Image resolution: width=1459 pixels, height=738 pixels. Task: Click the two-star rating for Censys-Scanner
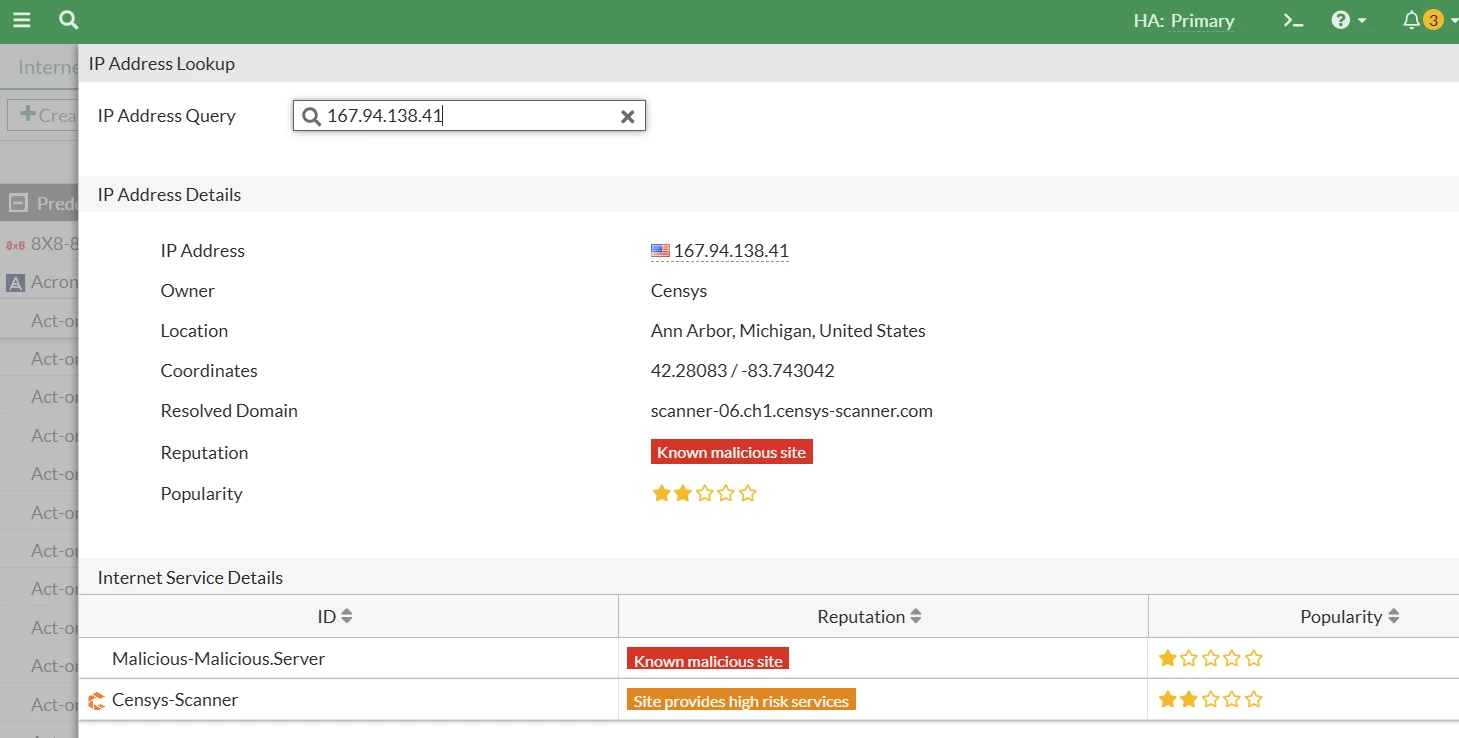coord(1211,699)
